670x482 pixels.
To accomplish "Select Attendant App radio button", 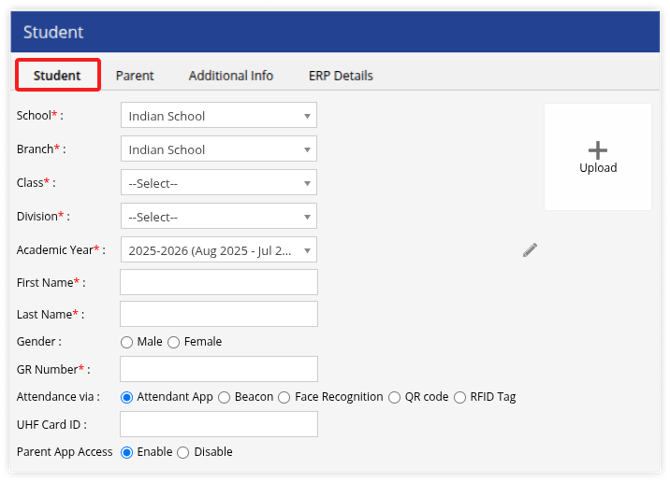I will click(x=127, y=397).
